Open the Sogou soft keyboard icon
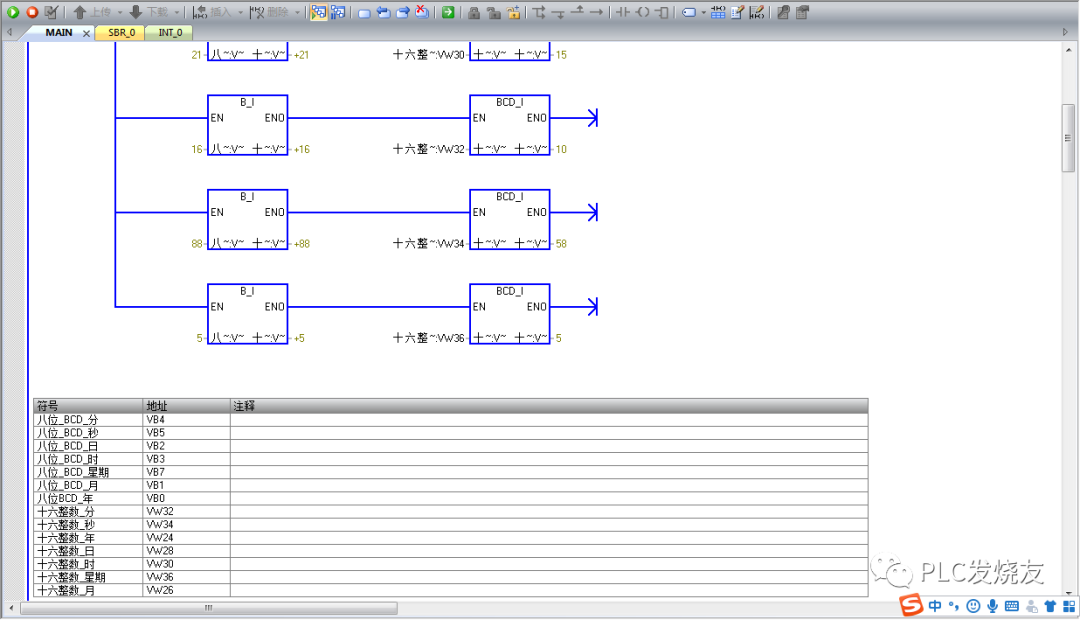1080x620 pixels. [x=1011, y=606]
